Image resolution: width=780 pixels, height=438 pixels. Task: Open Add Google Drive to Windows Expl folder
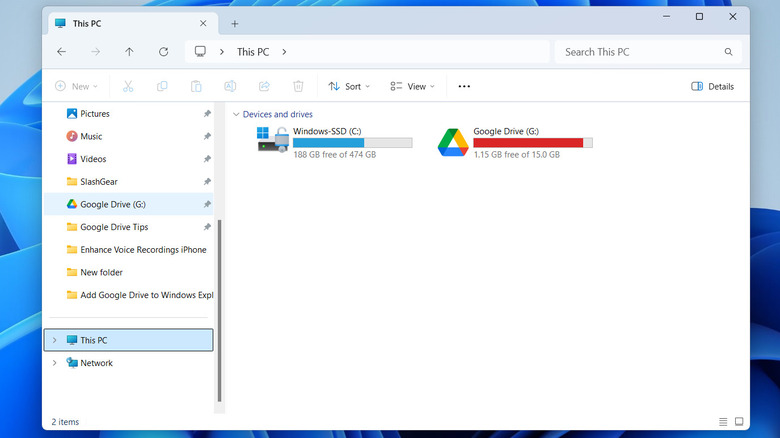tap(147, 295)
